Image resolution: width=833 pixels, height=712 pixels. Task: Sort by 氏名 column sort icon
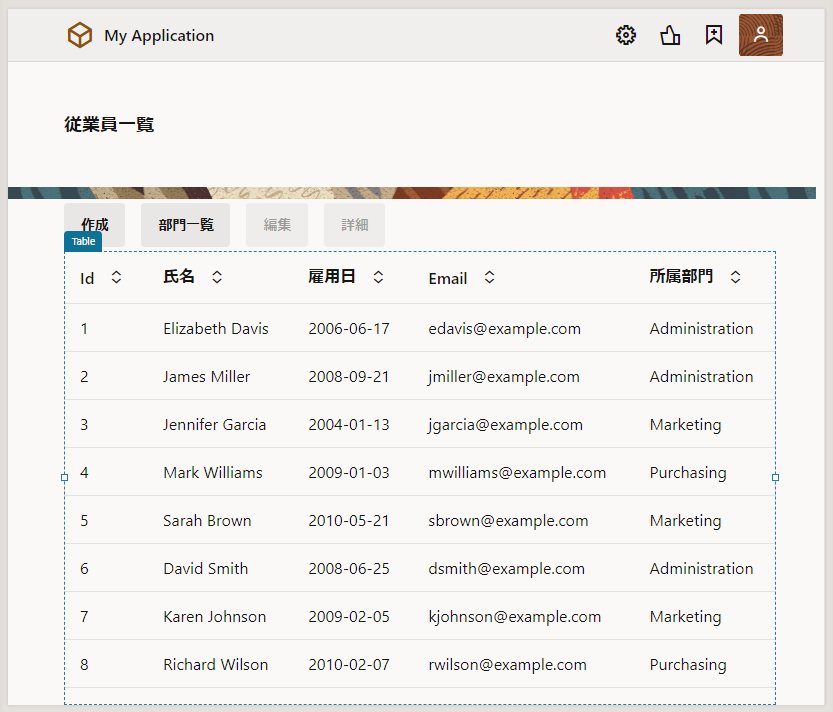(x=217, y=277)
